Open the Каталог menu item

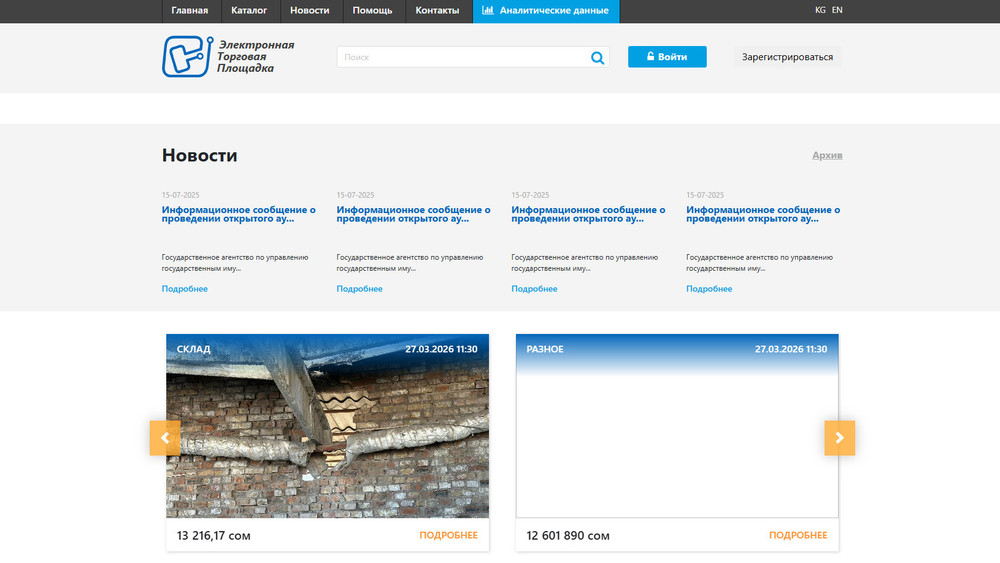[249, 11]
